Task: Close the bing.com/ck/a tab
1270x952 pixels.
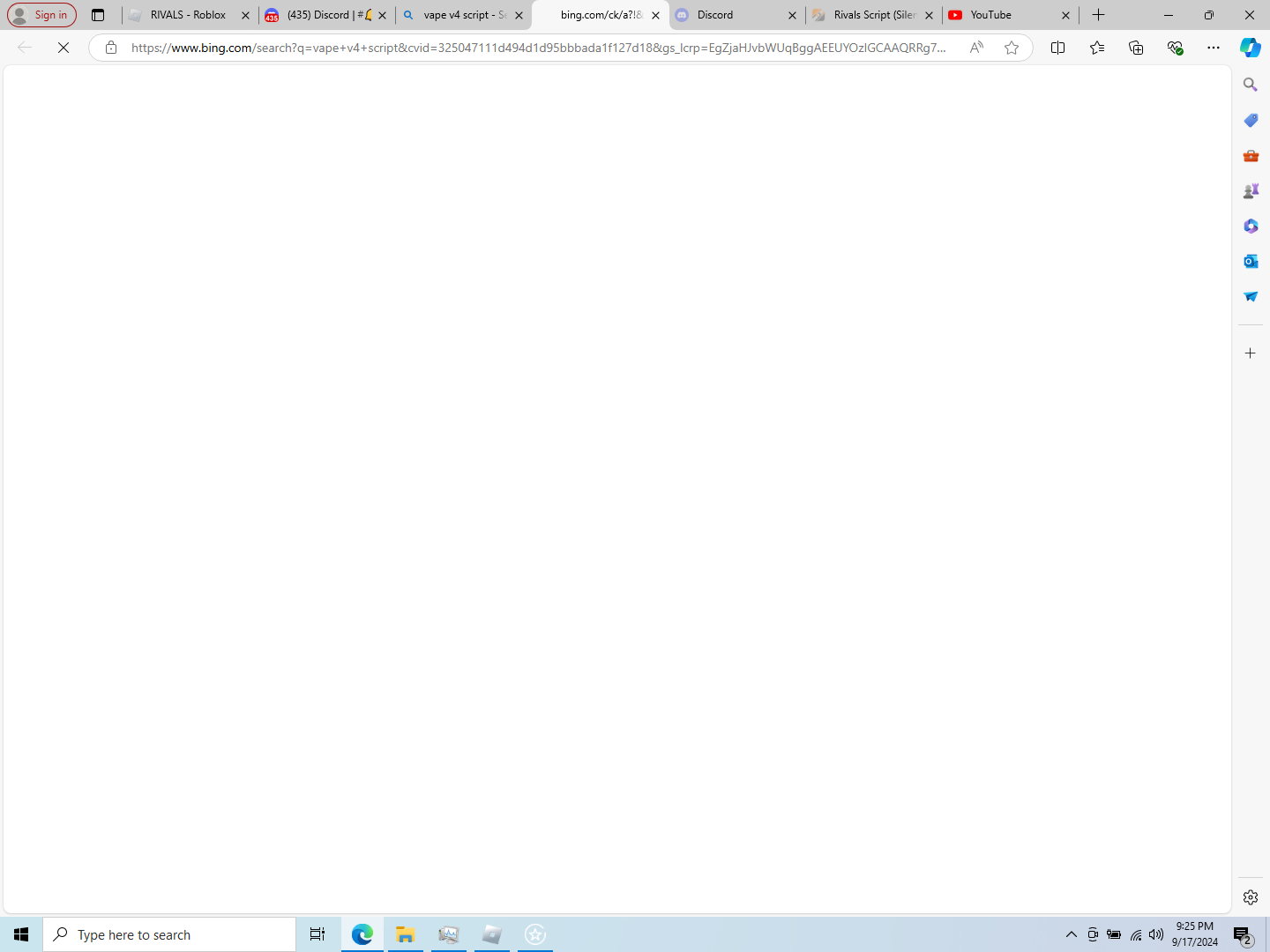Action: (x=655, y=15)
